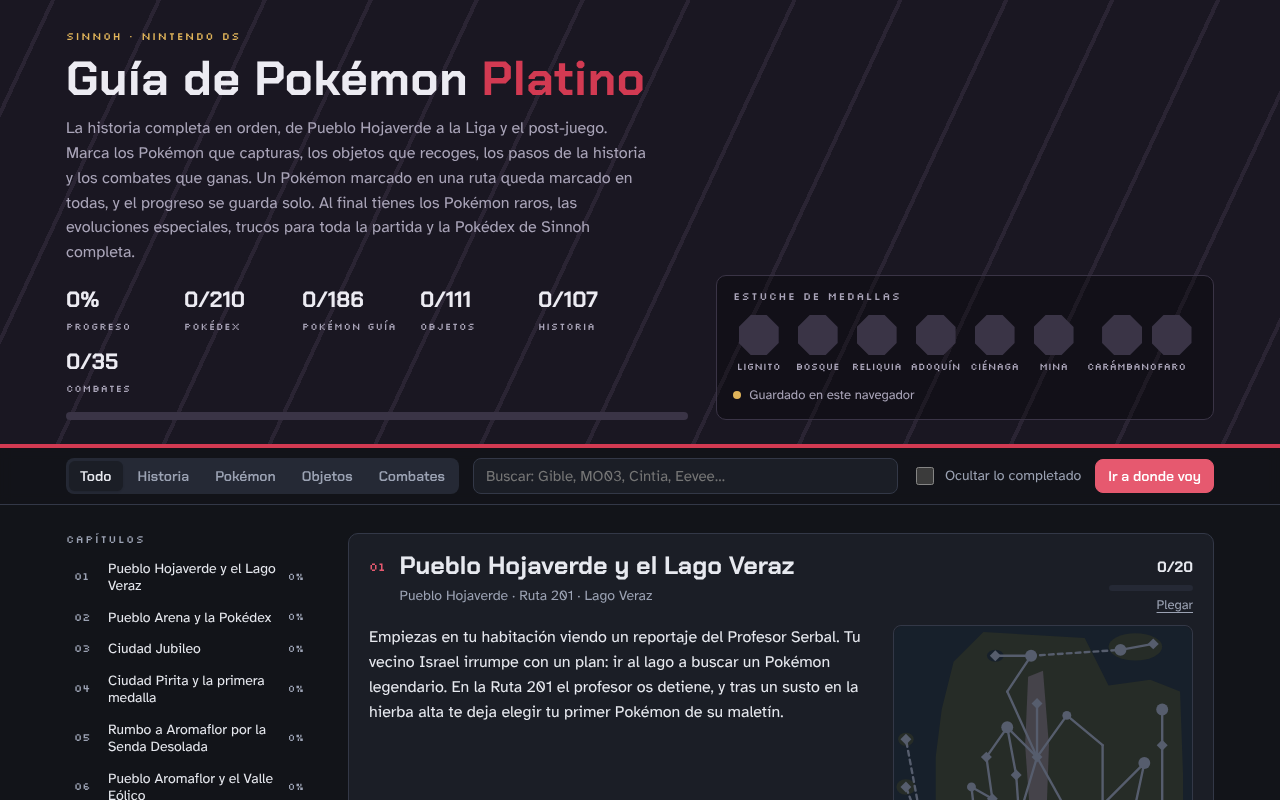This screenshot has height=800, width=1280.
Task: Click the overall progress bar under the stats
Action: pos(377,416)
